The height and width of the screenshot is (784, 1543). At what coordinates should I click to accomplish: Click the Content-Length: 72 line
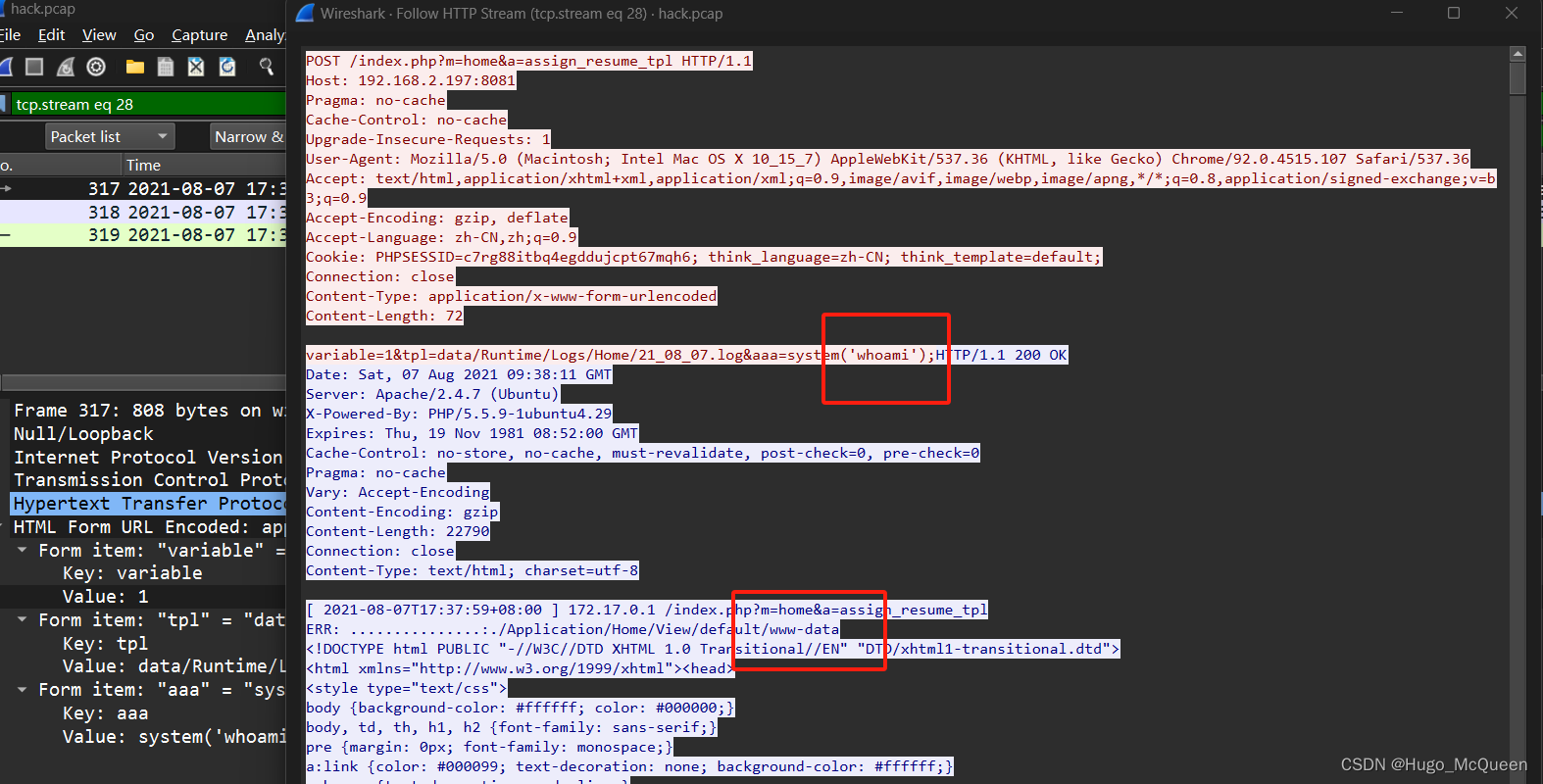(384, 316)
